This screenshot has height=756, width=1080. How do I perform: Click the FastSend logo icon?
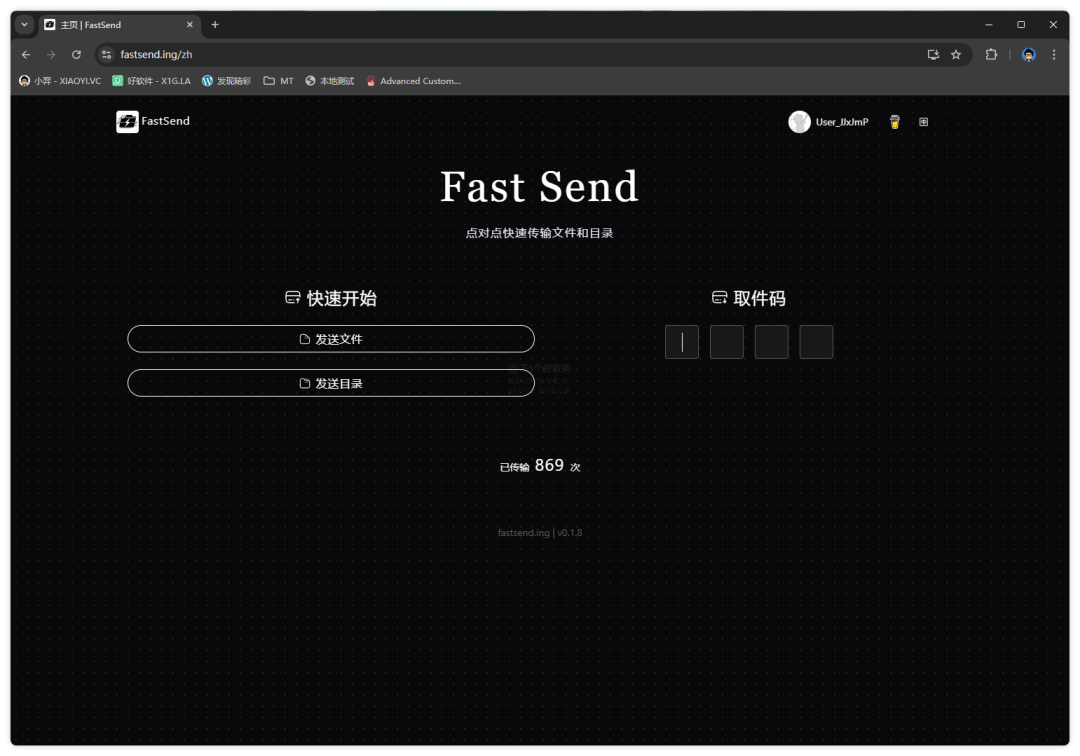[125, 121]
